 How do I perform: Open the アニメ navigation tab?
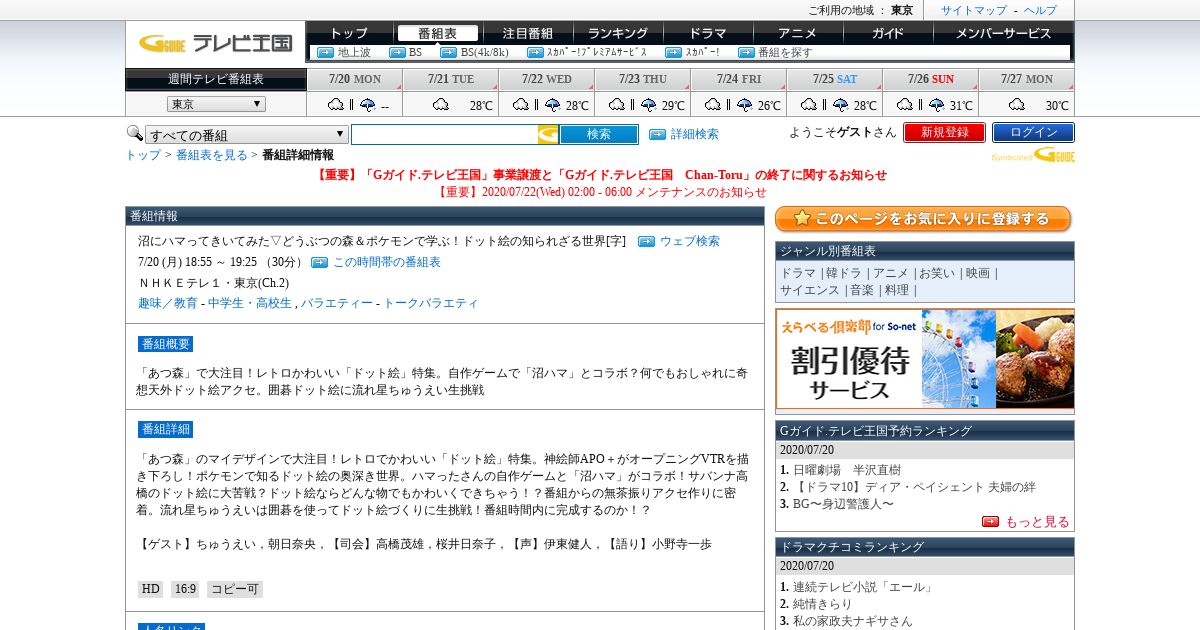tap(797, 33)
